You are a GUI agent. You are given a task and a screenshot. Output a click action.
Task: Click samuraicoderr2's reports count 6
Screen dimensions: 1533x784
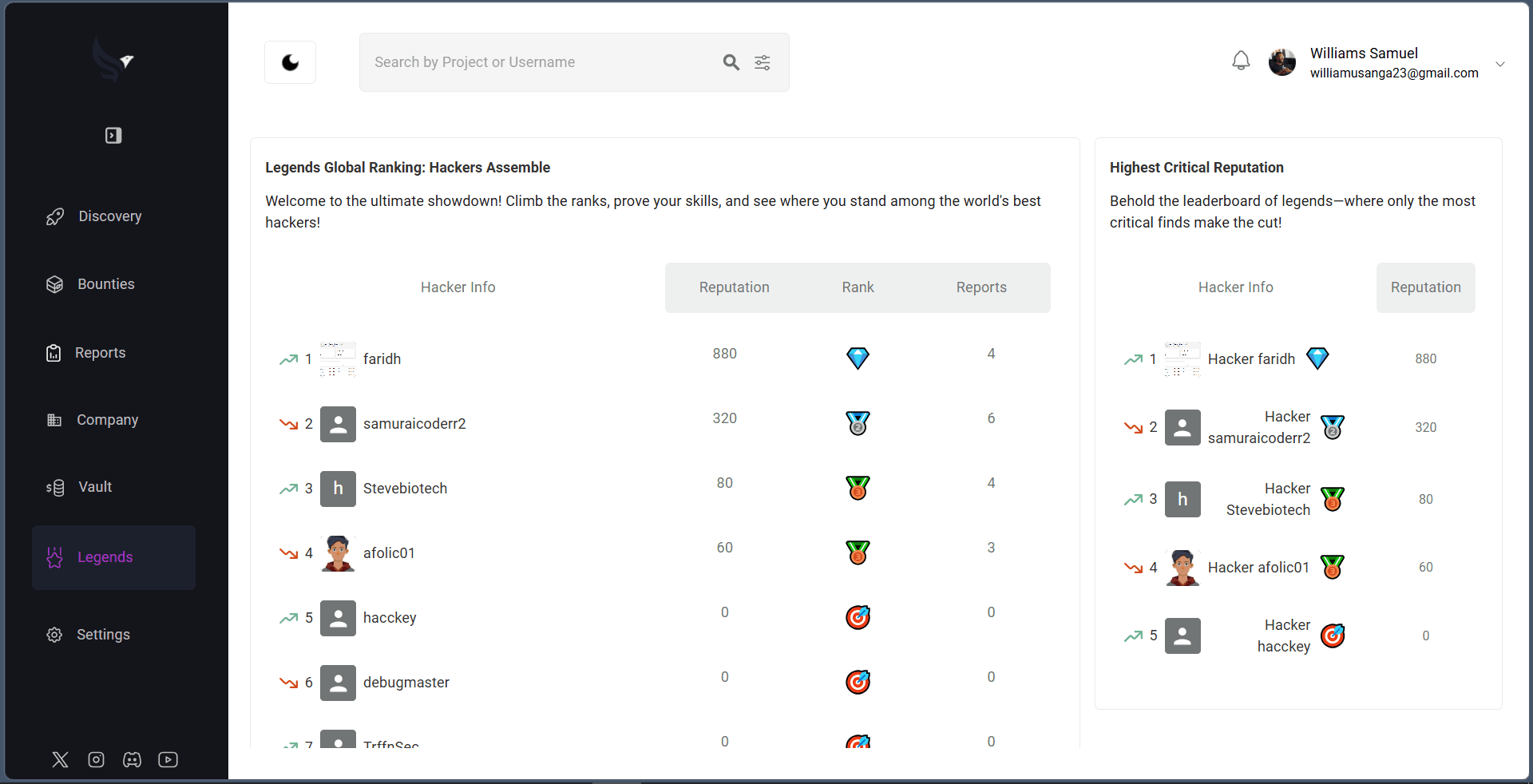[x=991, y=418]
